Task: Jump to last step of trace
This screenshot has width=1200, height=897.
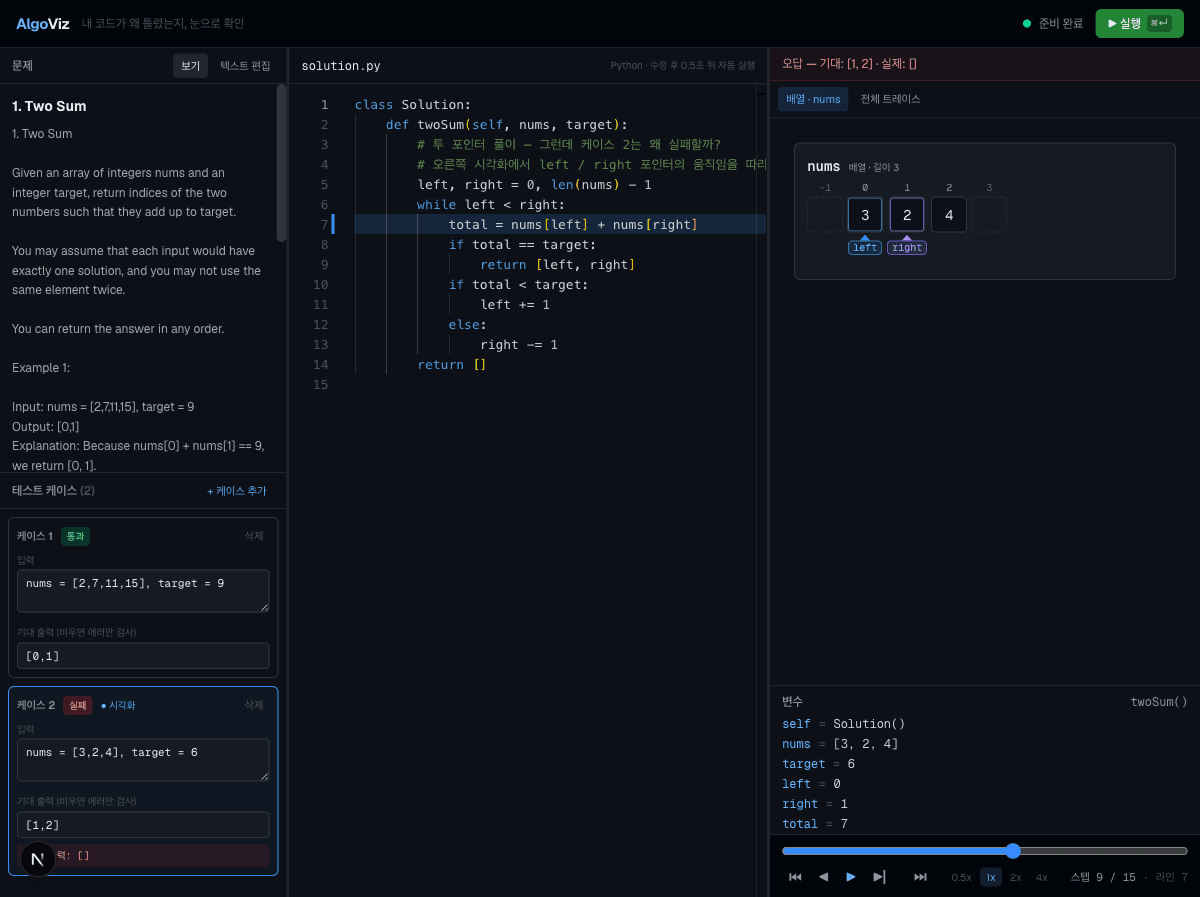Action: (x=920, y=877)
